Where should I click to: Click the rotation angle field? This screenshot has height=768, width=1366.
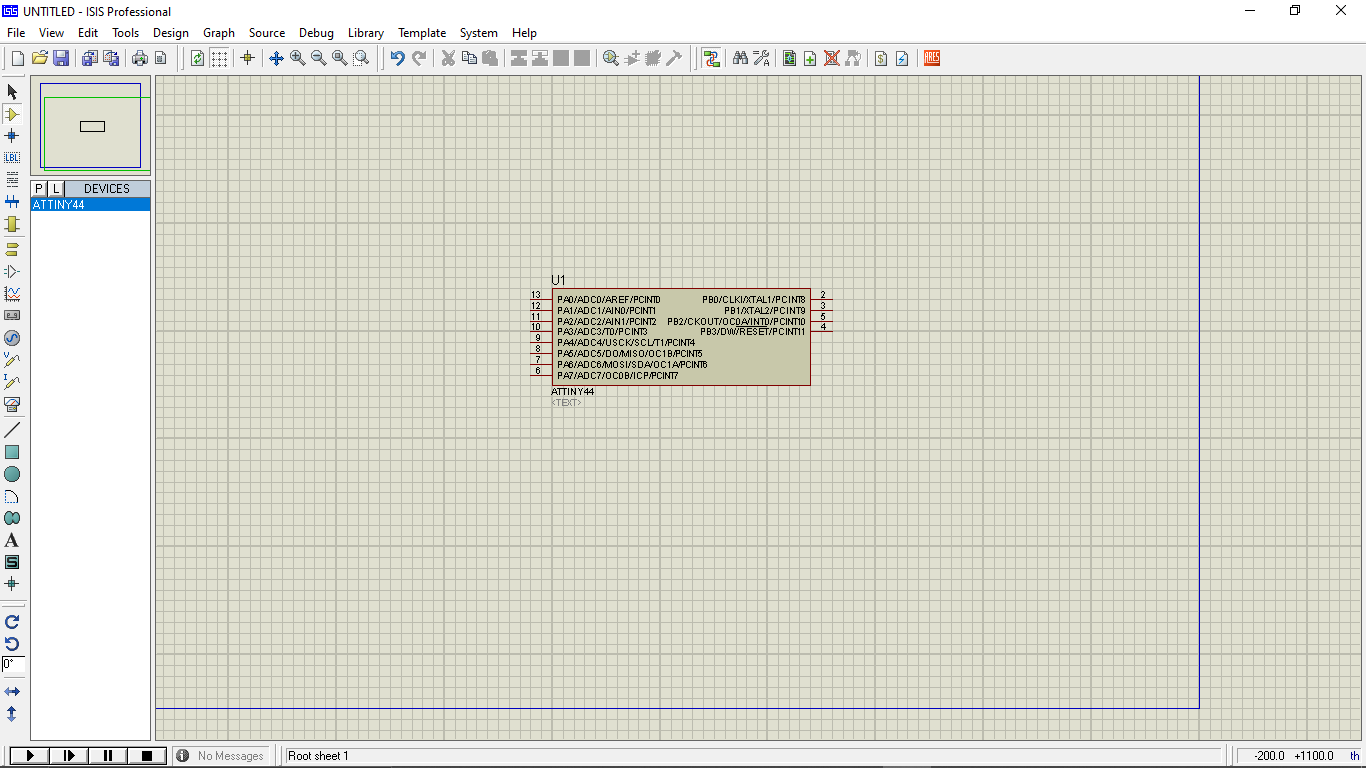(x=13, y=664)
